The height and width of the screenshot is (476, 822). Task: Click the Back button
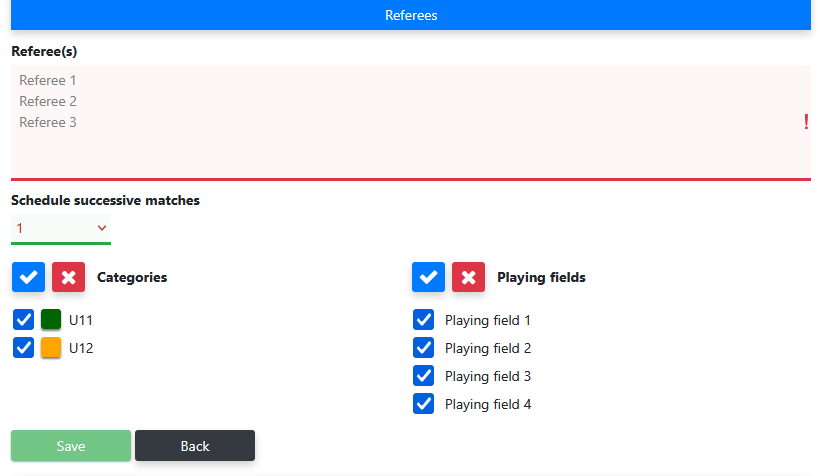point(195,446)
